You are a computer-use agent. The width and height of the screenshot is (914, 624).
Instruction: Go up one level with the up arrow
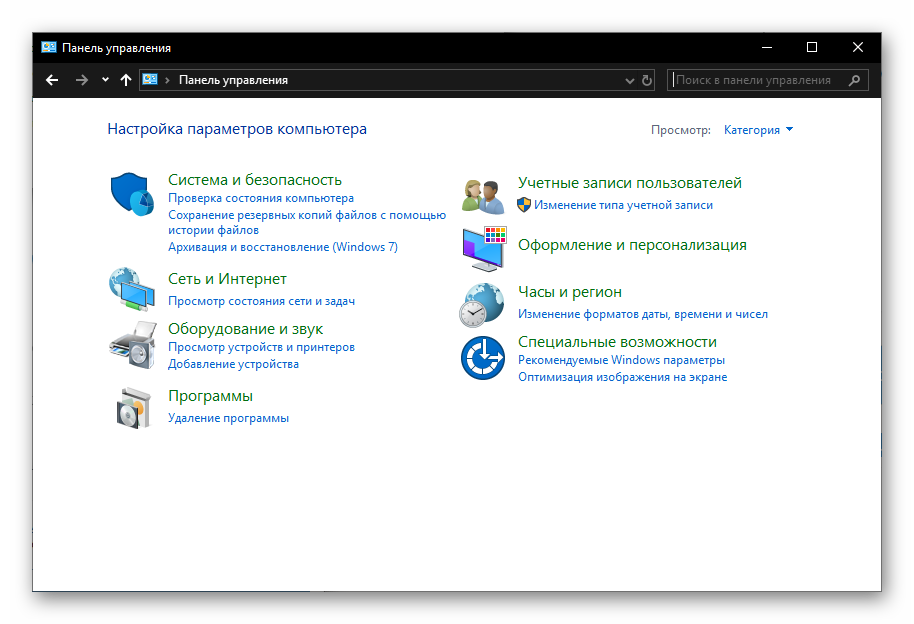click(126, 80)
